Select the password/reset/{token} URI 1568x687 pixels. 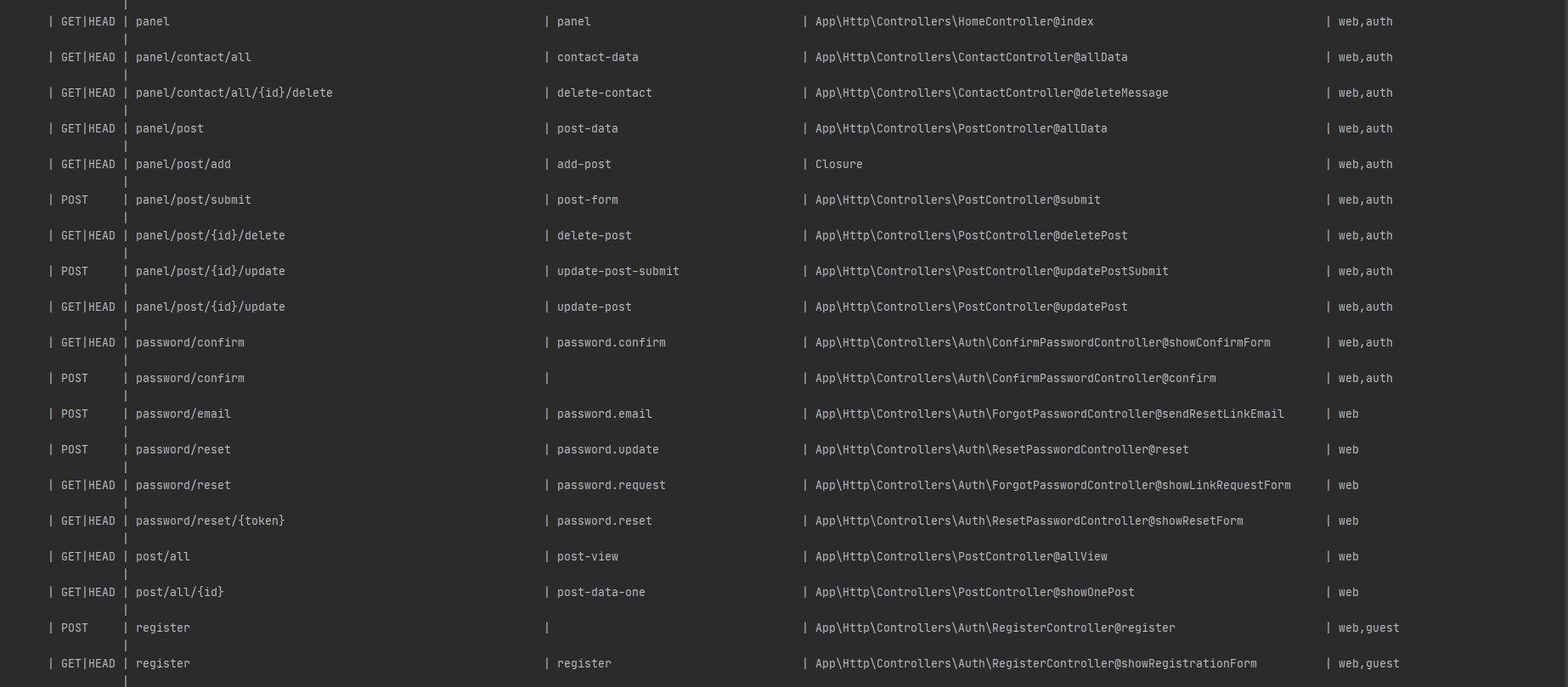click(x=210, y=521)
